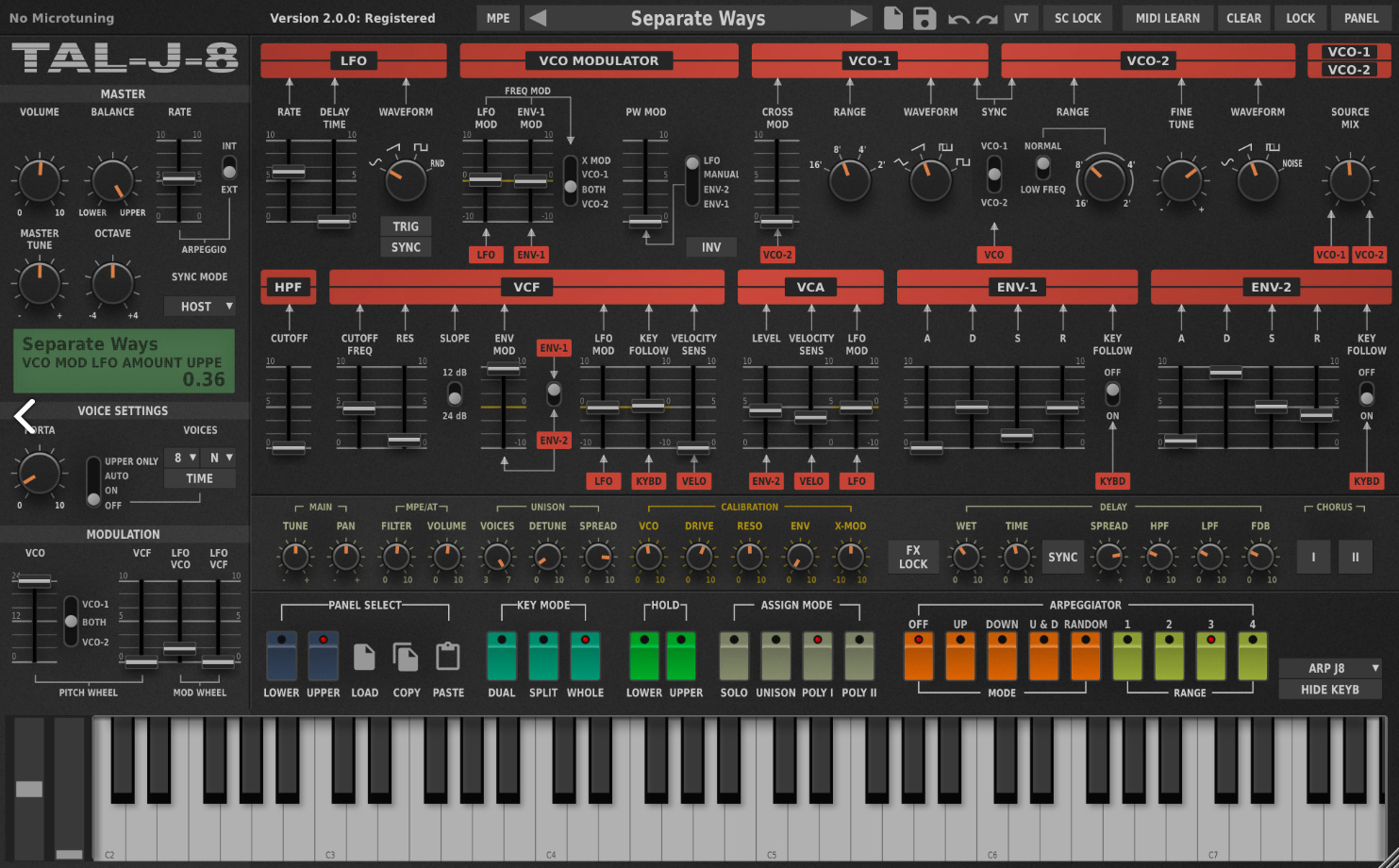Create a new preset file icon

893,18
